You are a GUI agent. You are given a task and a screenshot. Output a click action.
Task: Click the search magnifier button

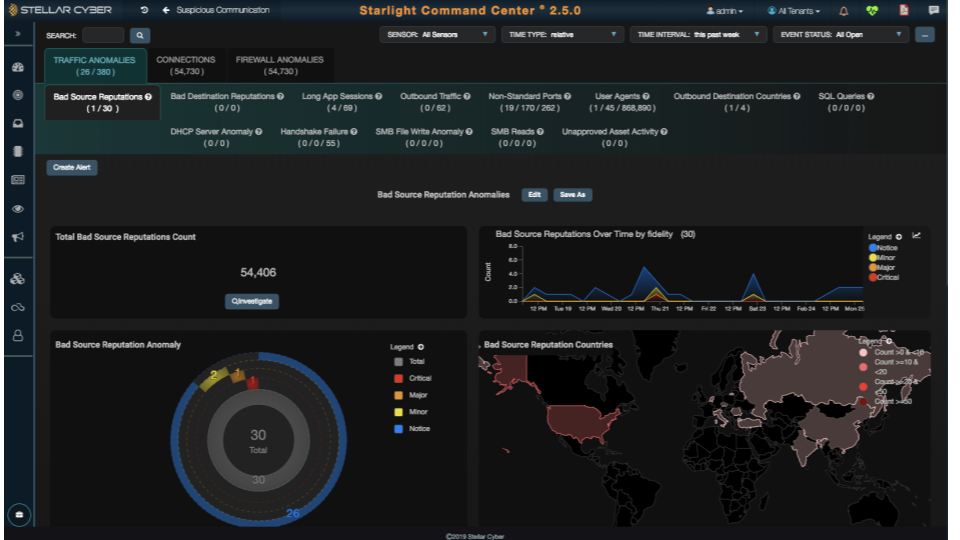(140, 36)
